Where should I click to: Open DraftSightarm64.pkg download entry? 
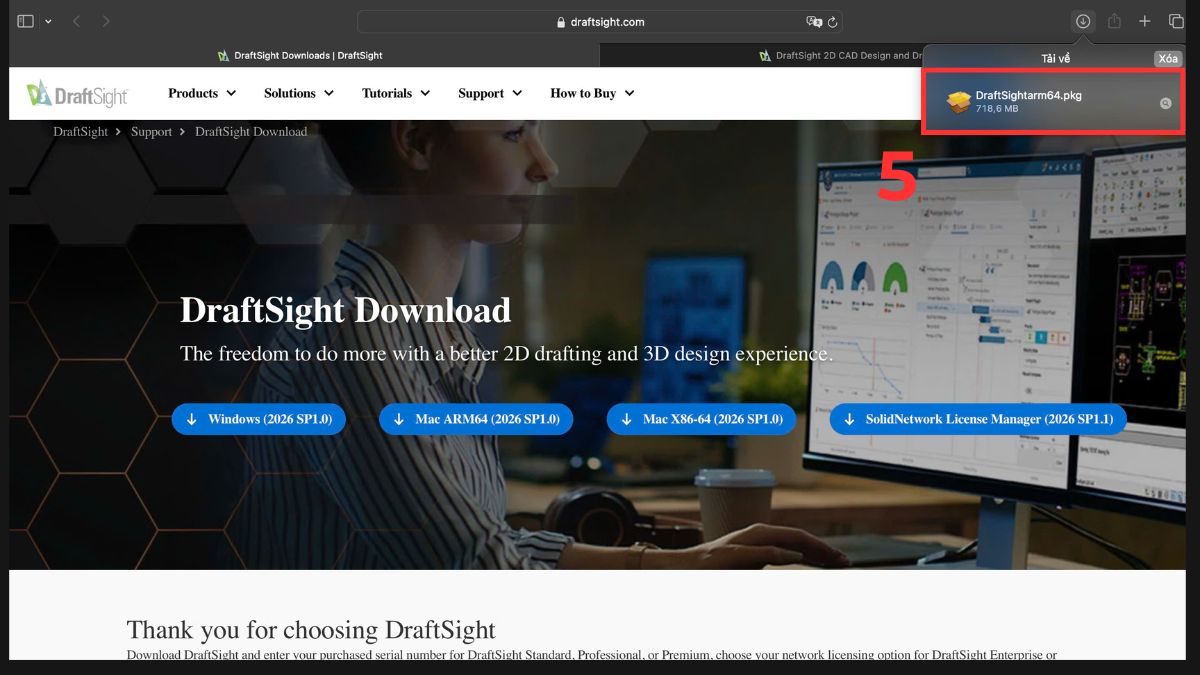click(1054, 102)
